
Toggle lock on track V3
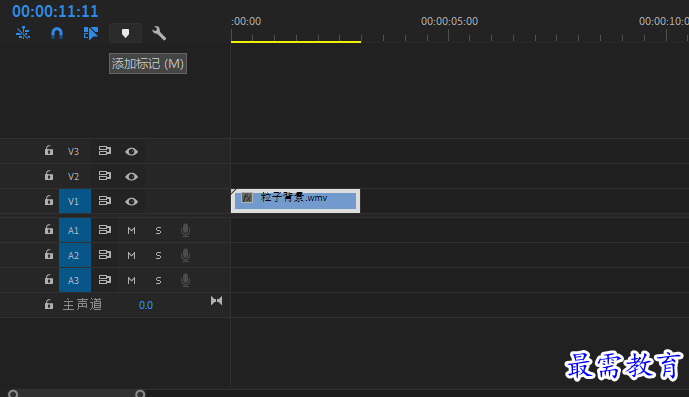pos(49,150)
